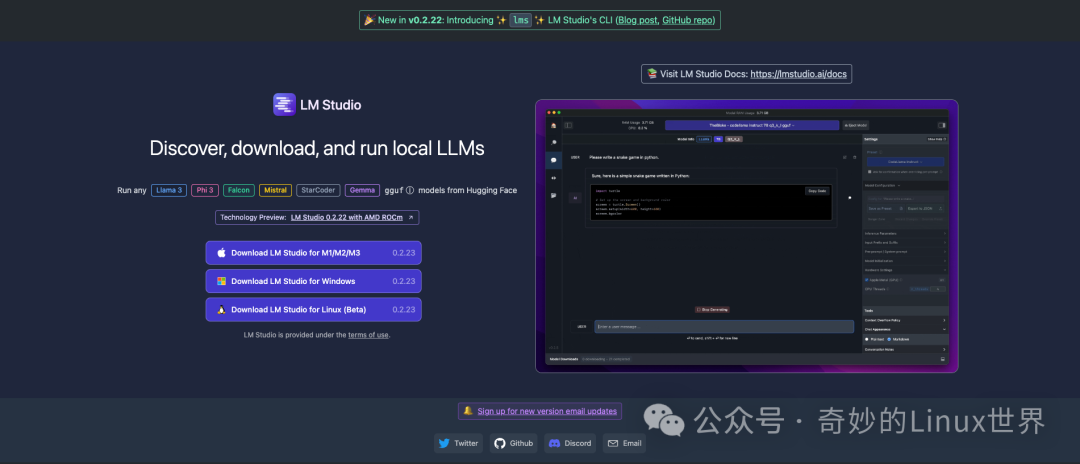This screenshot has height=464, width=1080.
Task: Download LM Studio for M1/M2/M3
Action: click(313, 253)
